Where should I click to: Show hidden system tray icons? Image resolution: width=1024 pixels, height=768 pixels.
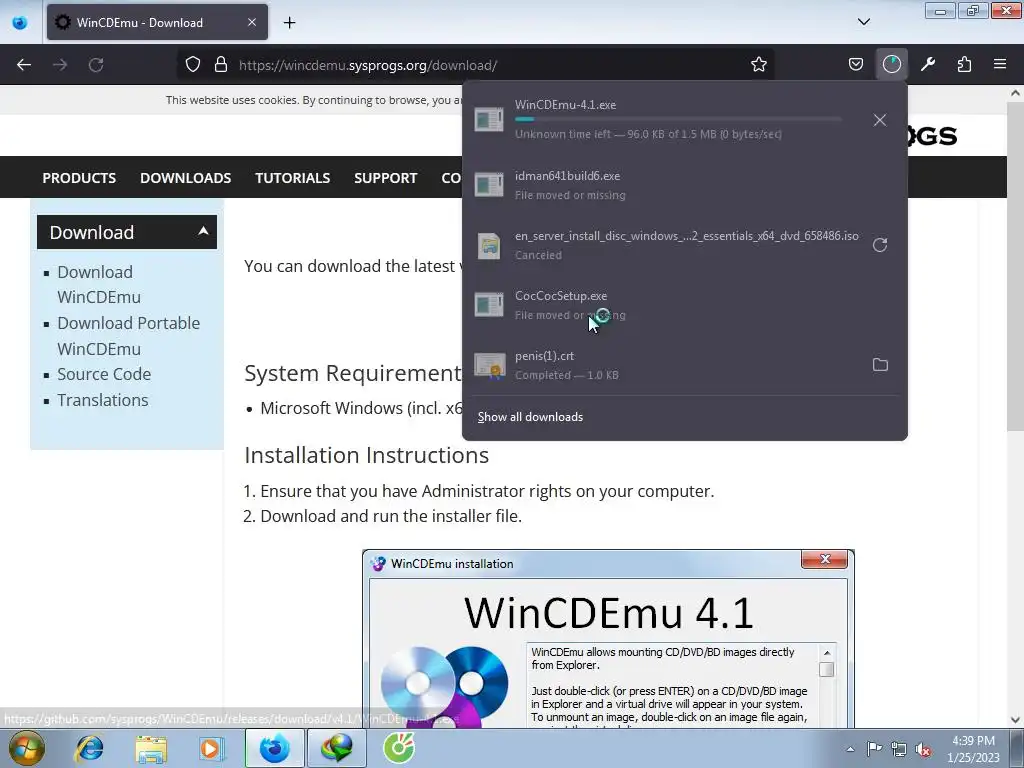click(850, 749)
